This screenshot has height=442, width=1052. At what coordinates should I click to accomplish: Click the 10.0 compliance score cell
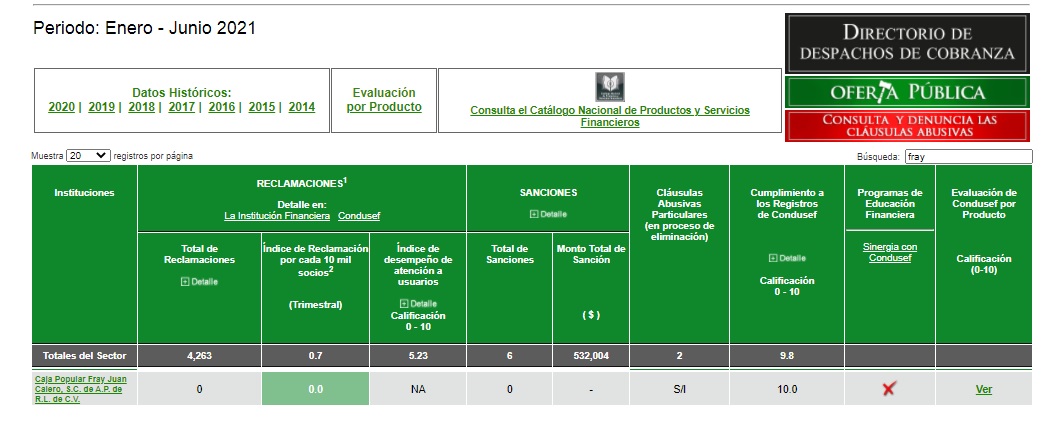787,388
